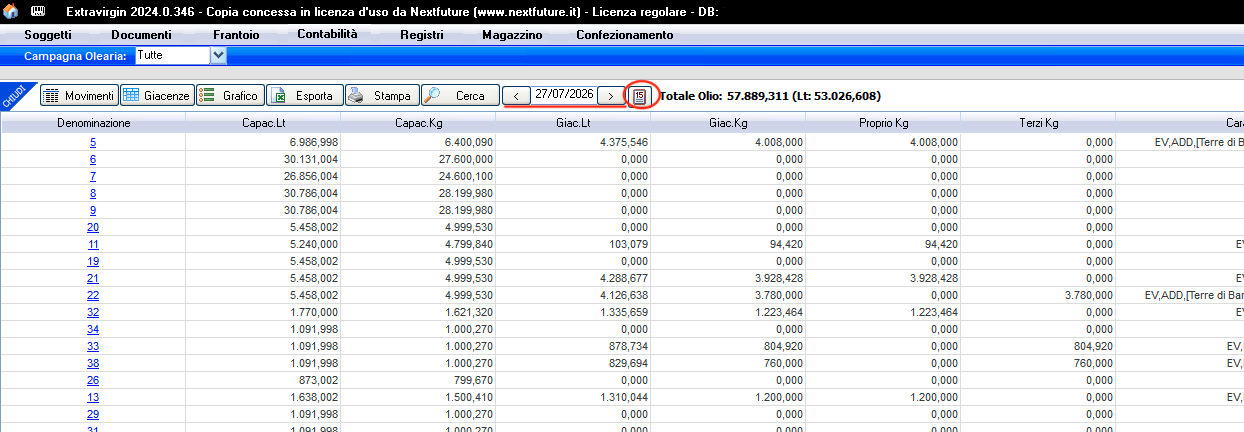This screenshot has height=432, width=1244.
Task: Select cell value 1.335,659
Action: pos(626,312)
